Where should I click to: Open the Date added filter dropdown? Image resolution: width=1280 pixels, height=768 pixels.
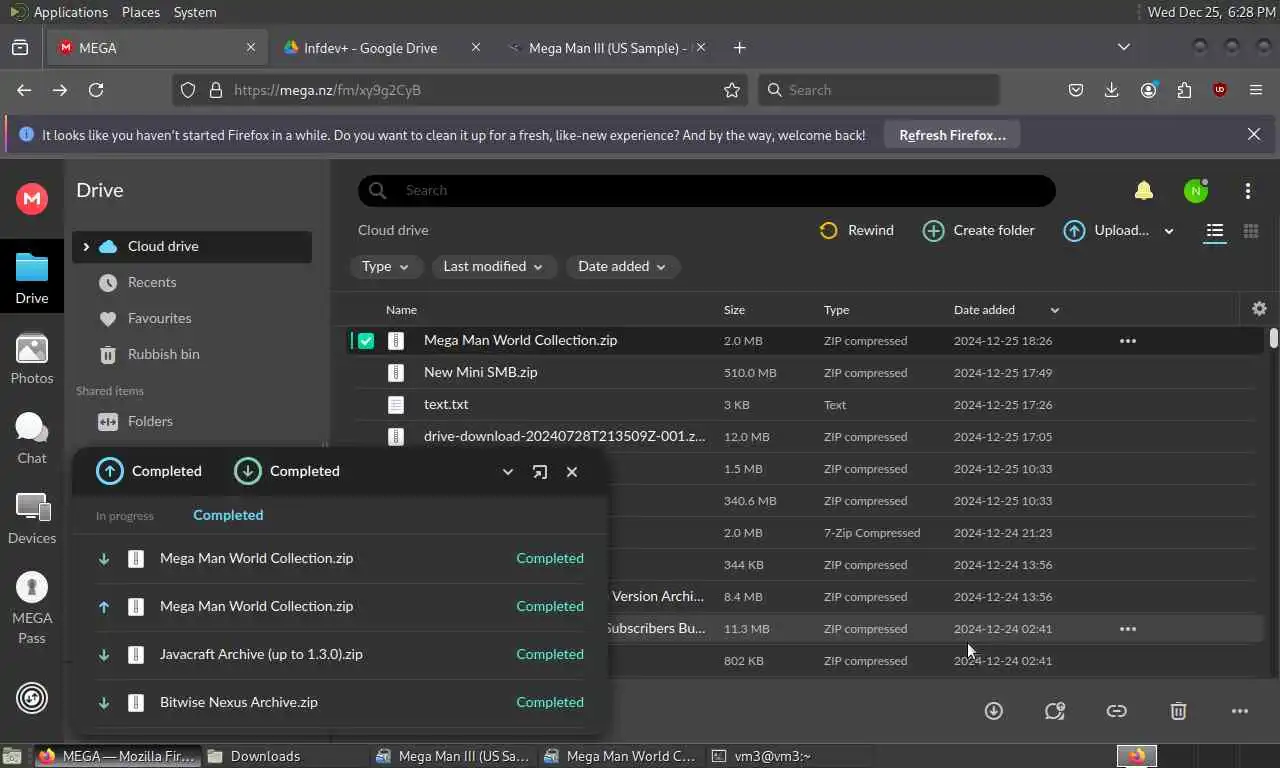click(x=623, y=266)
